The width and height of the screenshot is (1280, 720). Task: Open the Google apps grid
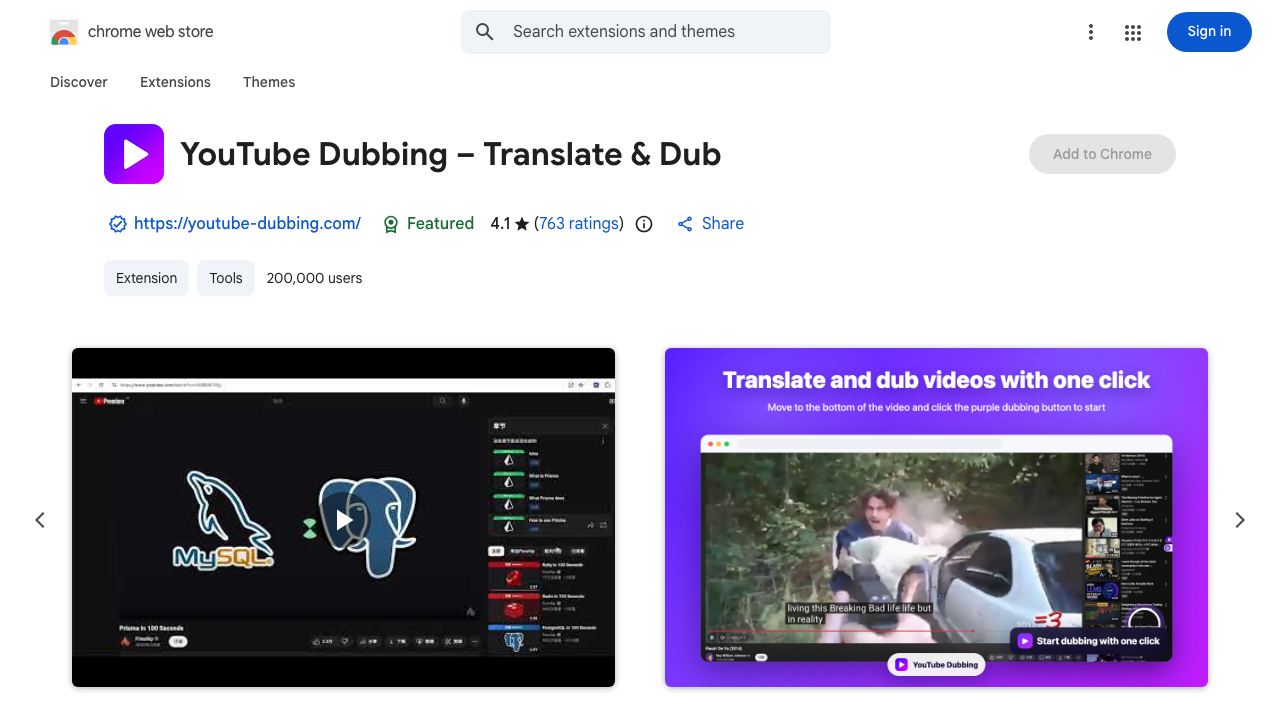click(1133, 33)
